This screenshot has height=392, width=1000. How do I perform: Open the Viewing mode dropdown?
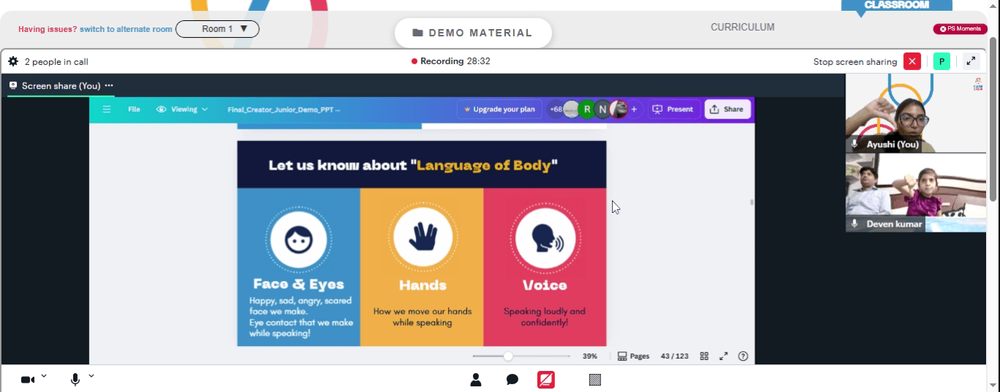(182, 110)
